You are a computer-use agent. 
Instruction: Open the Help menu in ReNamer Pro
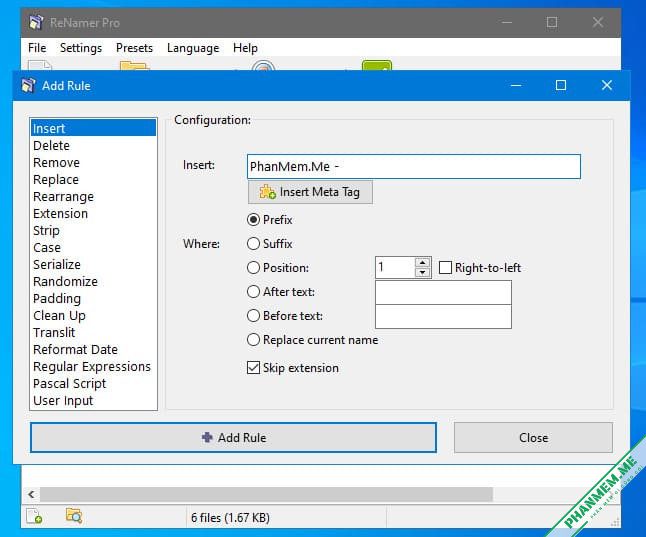click(x=245, y=48)
